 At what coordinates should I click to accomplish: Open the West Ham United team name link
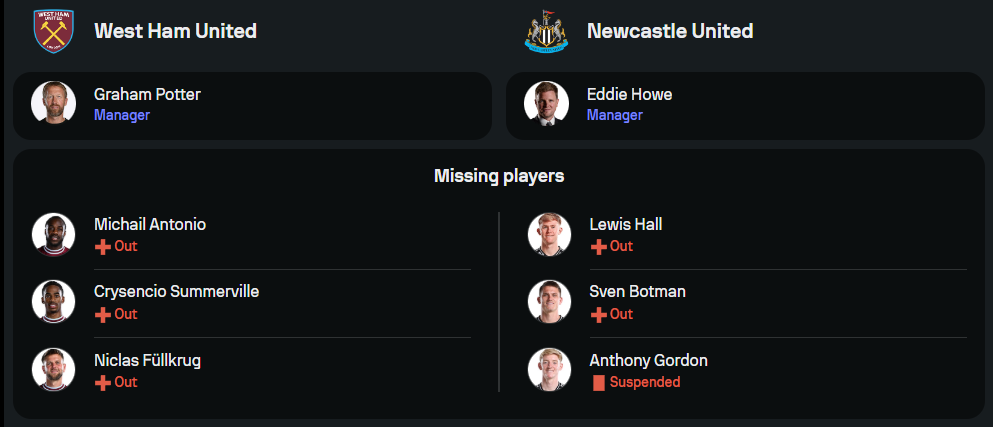coord(175,31)
